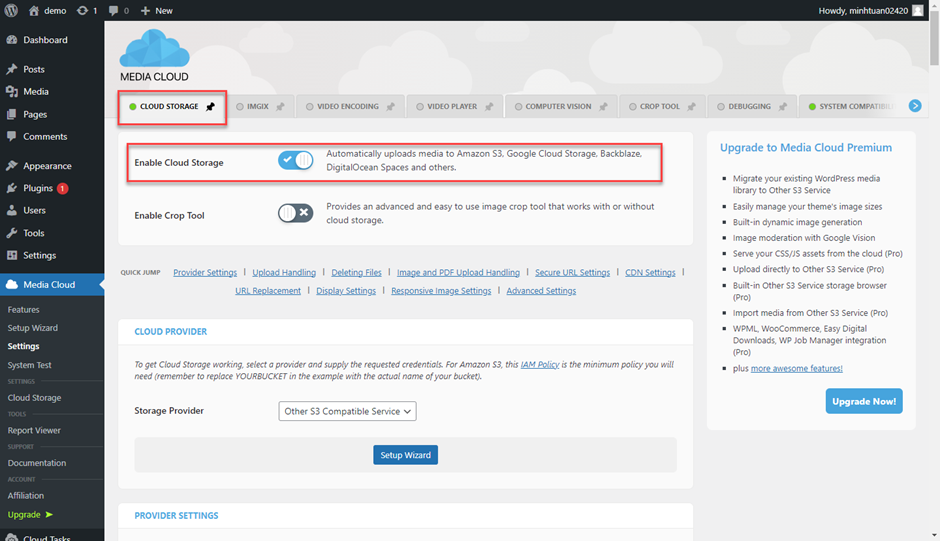Click the pin icon on Cloud Storage tab
This screenshot has width=940, height=541.
pos(210,107)
